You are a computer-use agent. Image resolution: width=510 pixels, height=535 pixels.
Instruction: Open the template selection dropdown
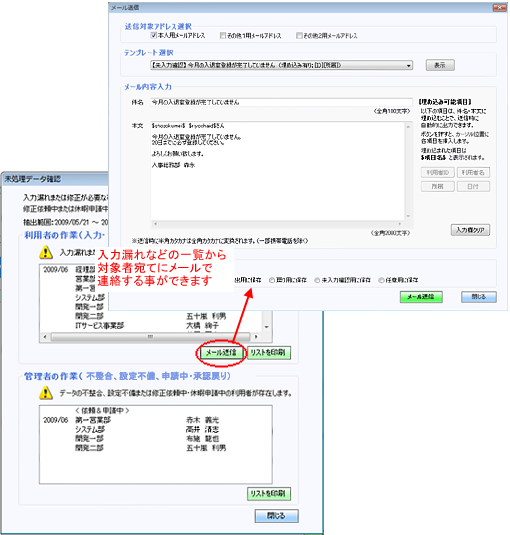(x=281, y=65)
